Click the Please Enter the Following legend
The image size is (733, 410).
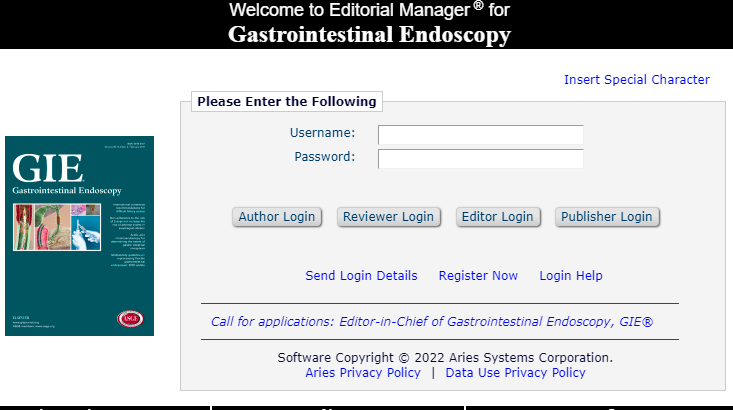[x=286, y=101]
